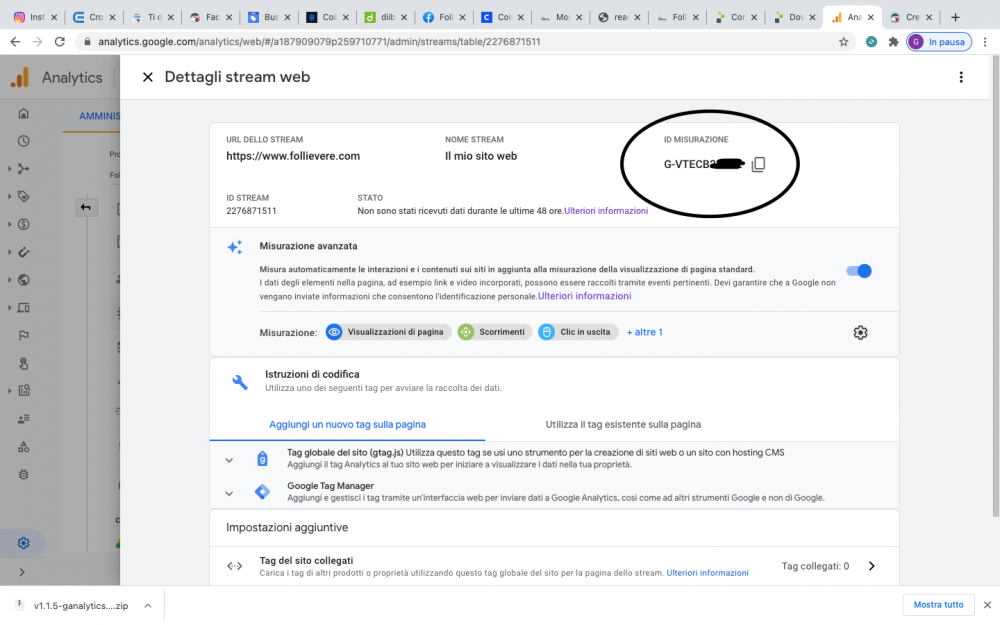Click the Visualizzazioni di pagina chip

tap(388, 332)
